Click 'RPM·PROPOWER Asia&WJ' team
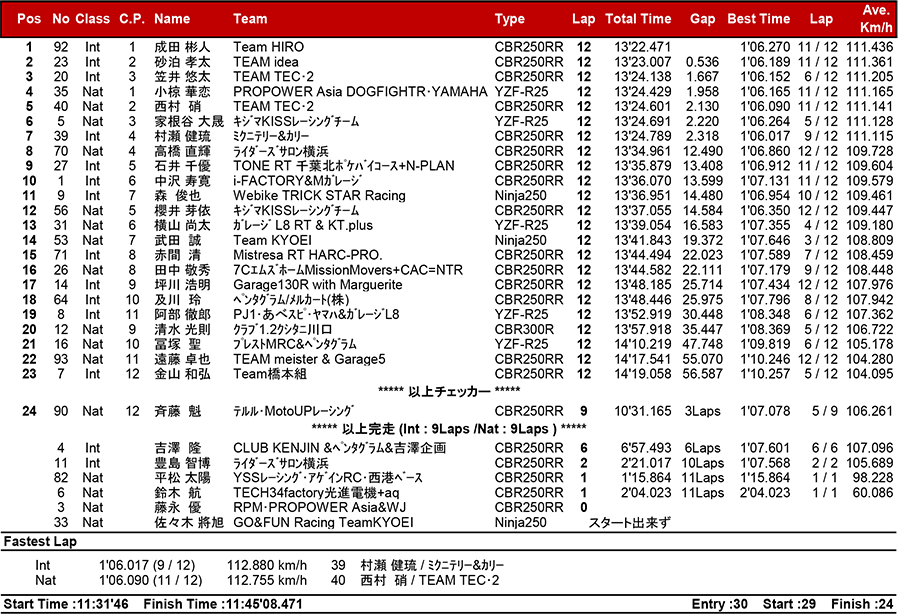Image resolution: width=900 pixels, height=615 pixels. pyautogui.click(x=319, y=508)
